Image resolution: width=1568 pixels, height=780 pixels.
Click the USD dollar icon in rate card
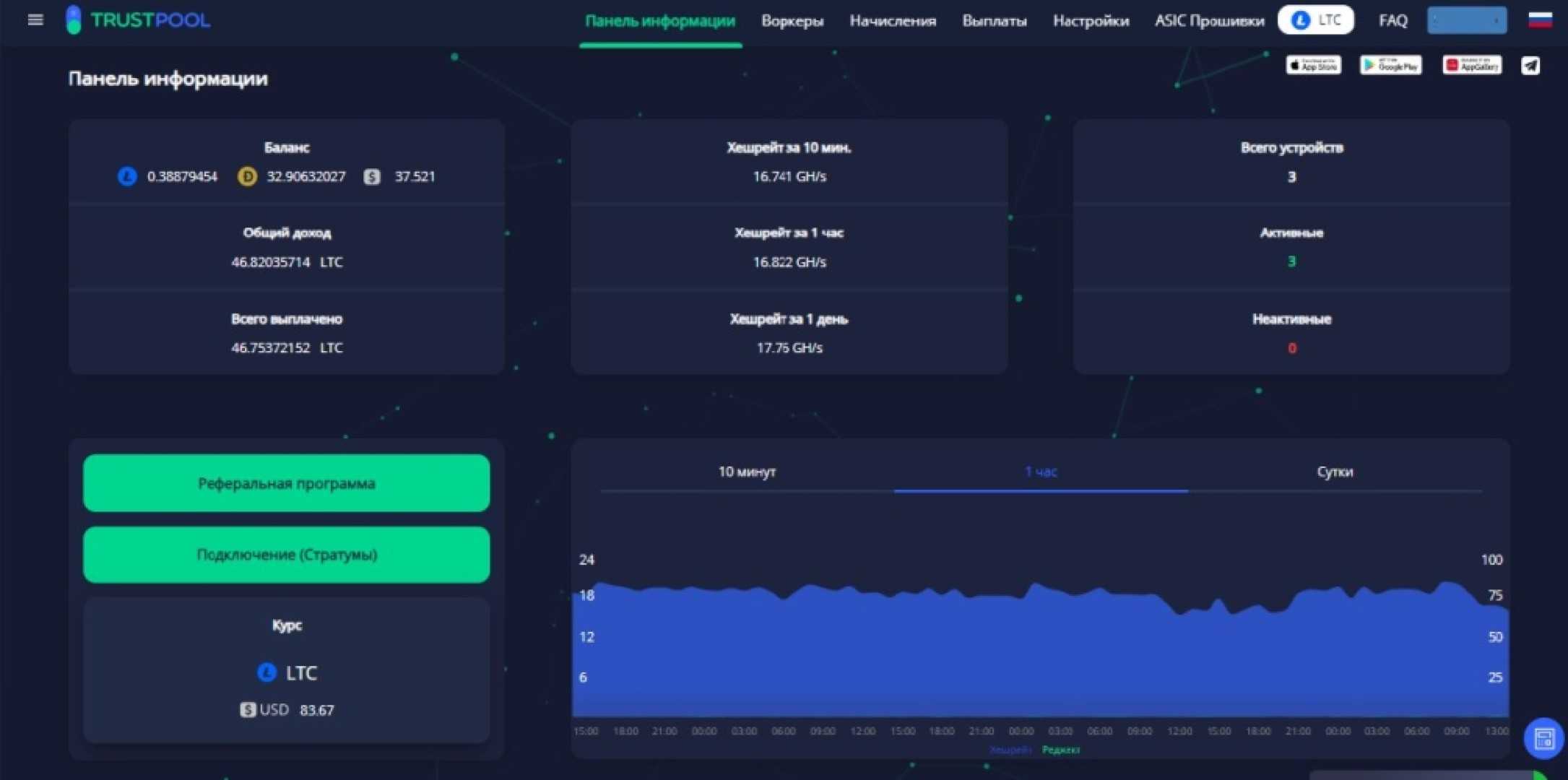[x=248, y=709]
